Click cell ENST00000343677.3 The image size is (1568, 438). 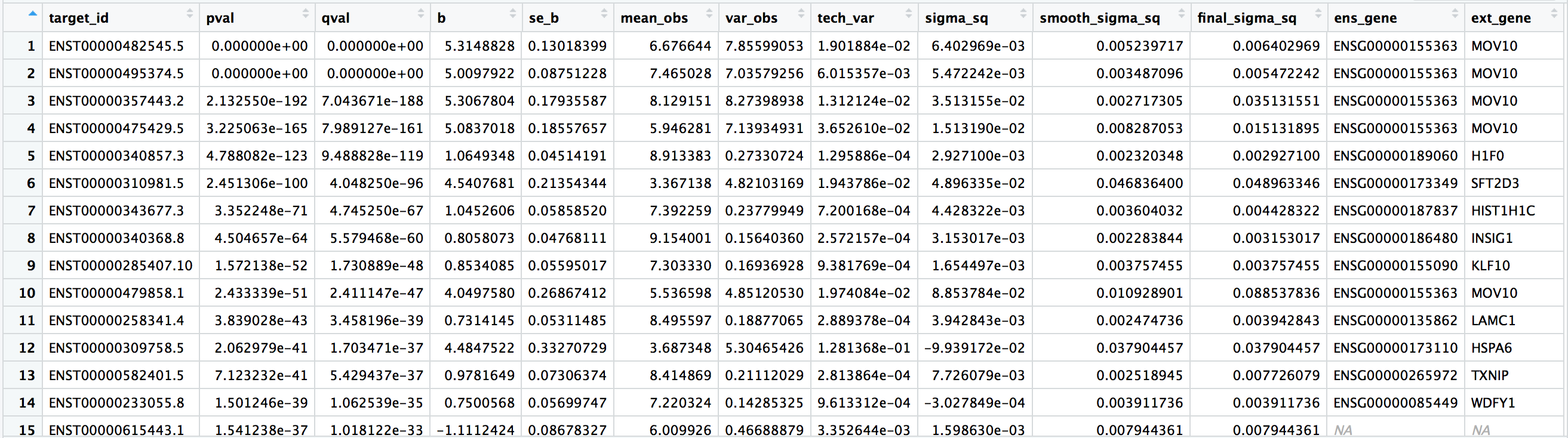(x=116, y=211)
